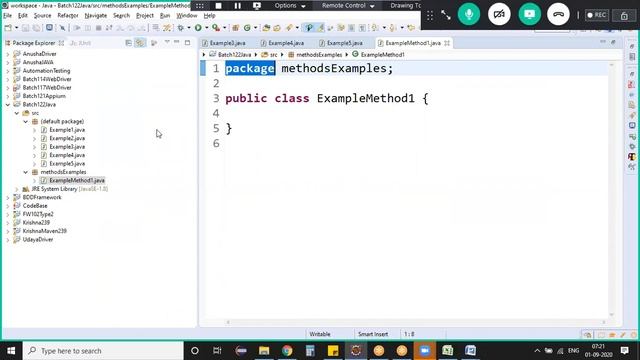Select Example2.java in Package Explorer
Viewport: 640px width, 360px height.
tap(67, 138)
